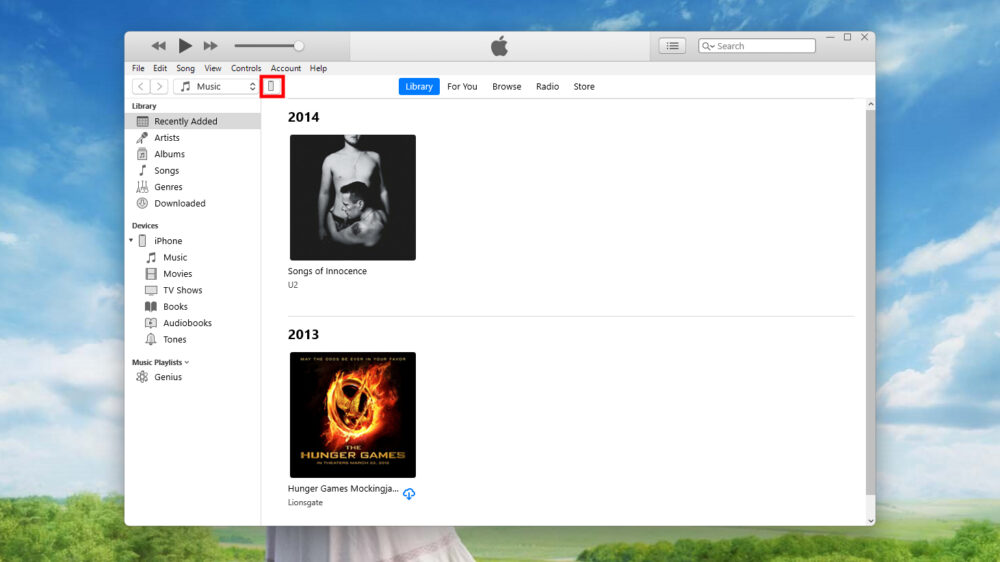Click the vertical scrollbar thumb
This screenshot has height=562, width=1000.
coord(871,302)
